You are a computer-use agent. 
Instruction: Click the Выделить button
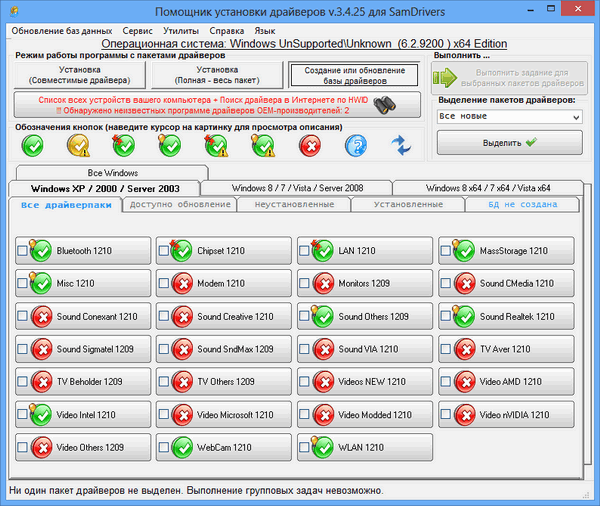pos(510,143)
